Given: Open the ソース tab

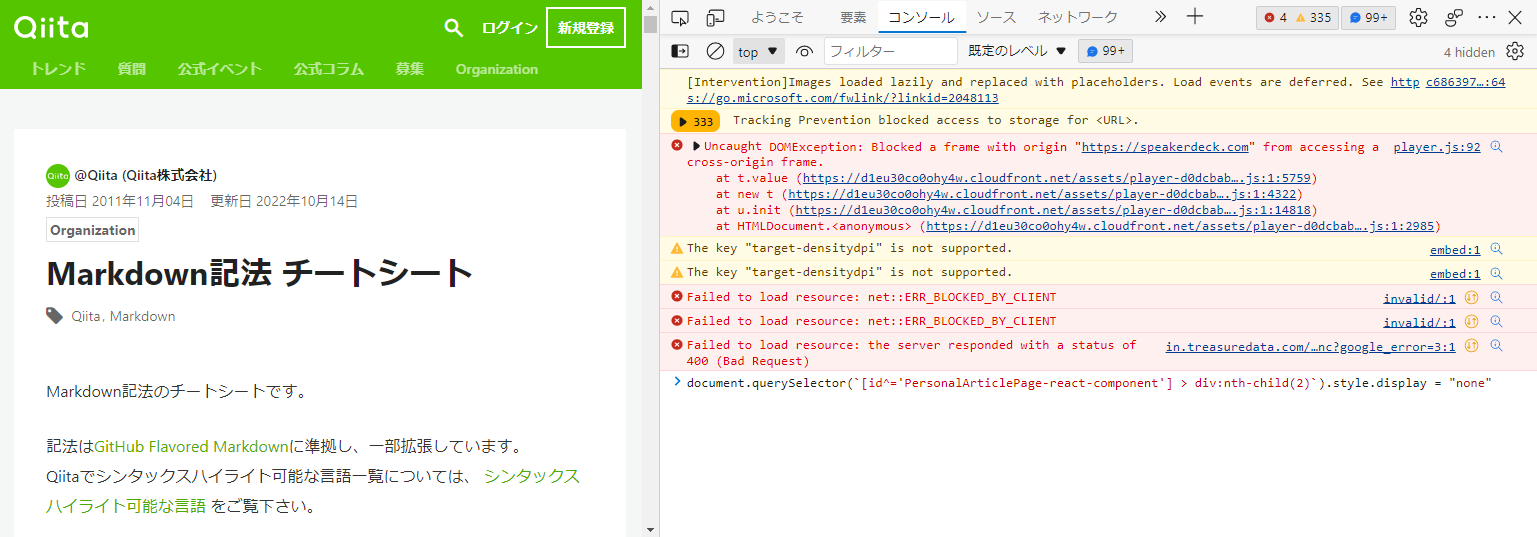Looking at the screenshot, I should tap(996, 17).
